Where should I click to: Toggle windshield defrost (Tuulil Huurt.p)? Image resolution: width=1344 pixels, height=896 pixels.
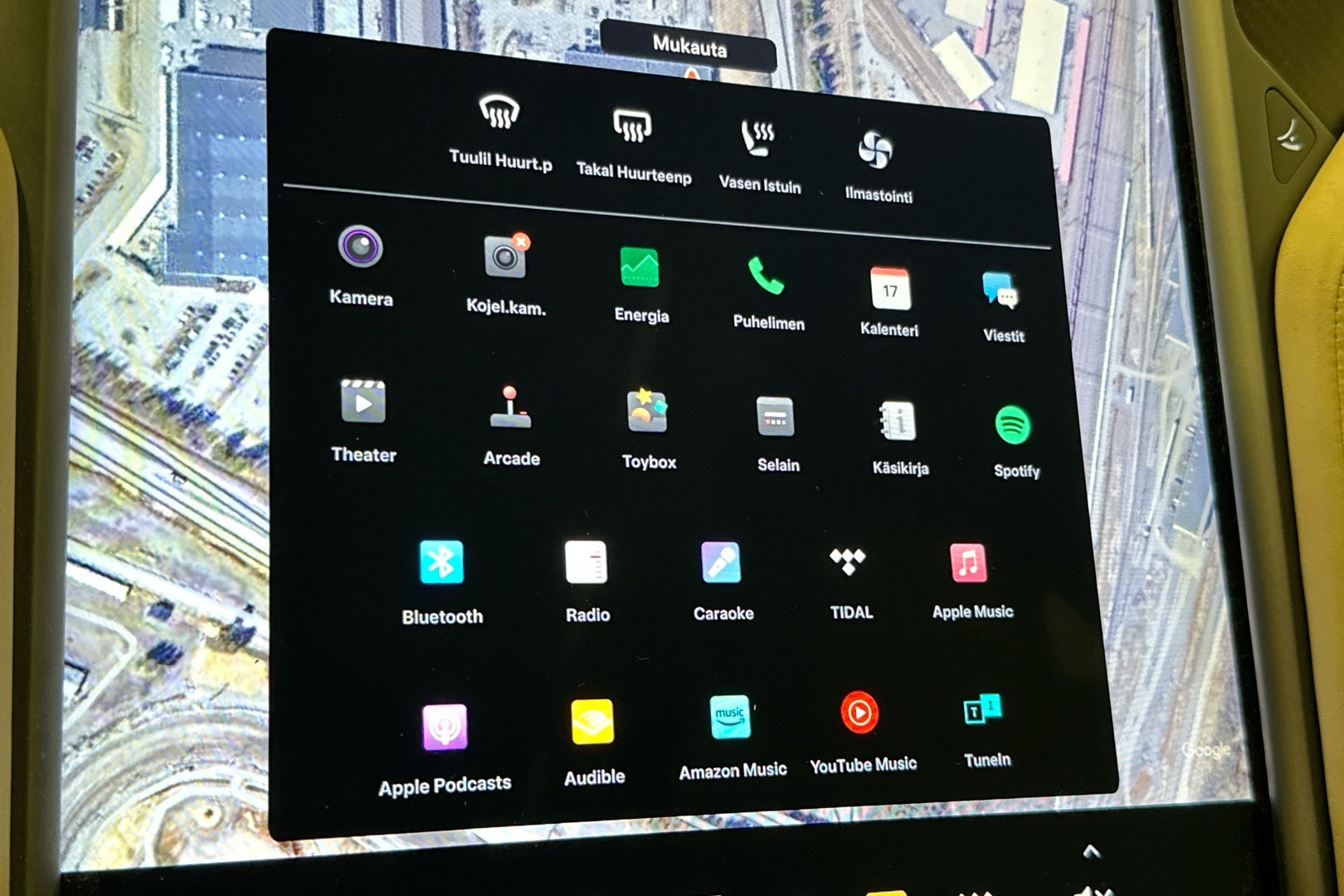(x=499, y=132)
